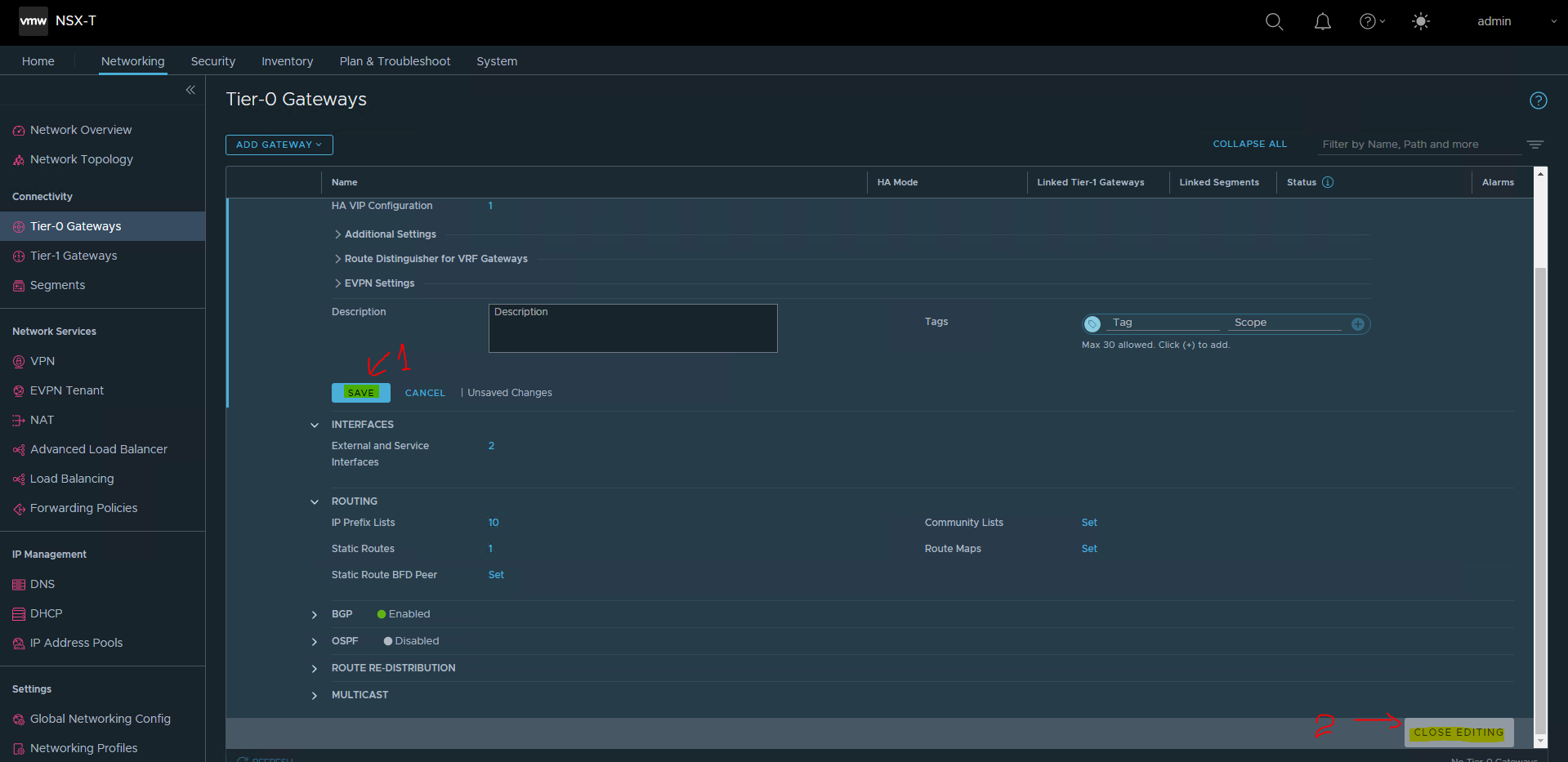Viewport: 1568px width, 762px height.
Task: Click the Network Topology sidebar icon
Action: 19,160
